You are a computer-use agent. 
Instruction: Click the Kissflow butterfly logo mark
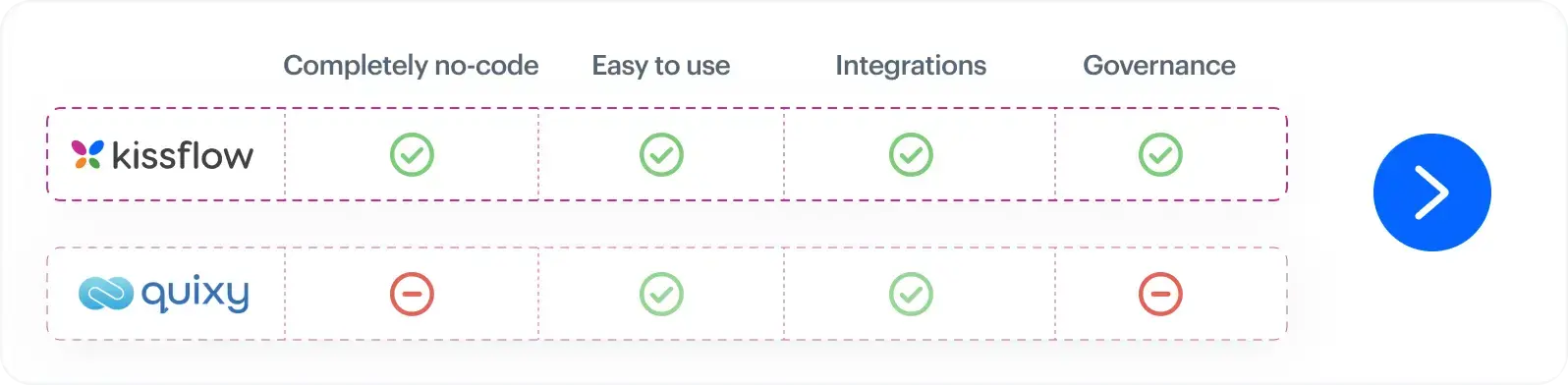[x=87, y=154]
